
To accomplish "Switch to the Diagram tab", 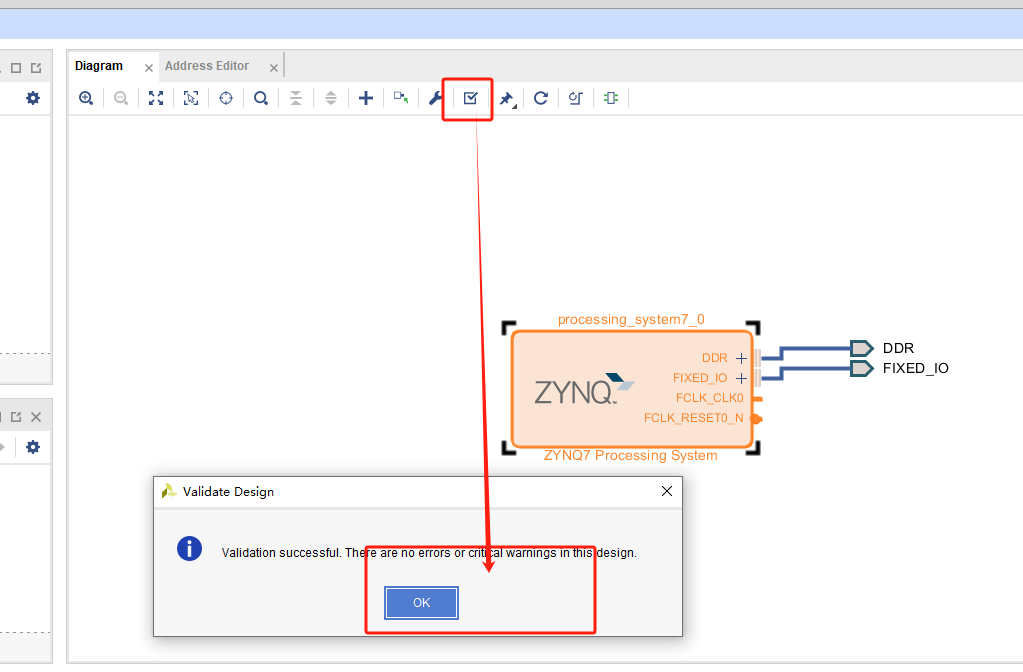I will 99,66.
